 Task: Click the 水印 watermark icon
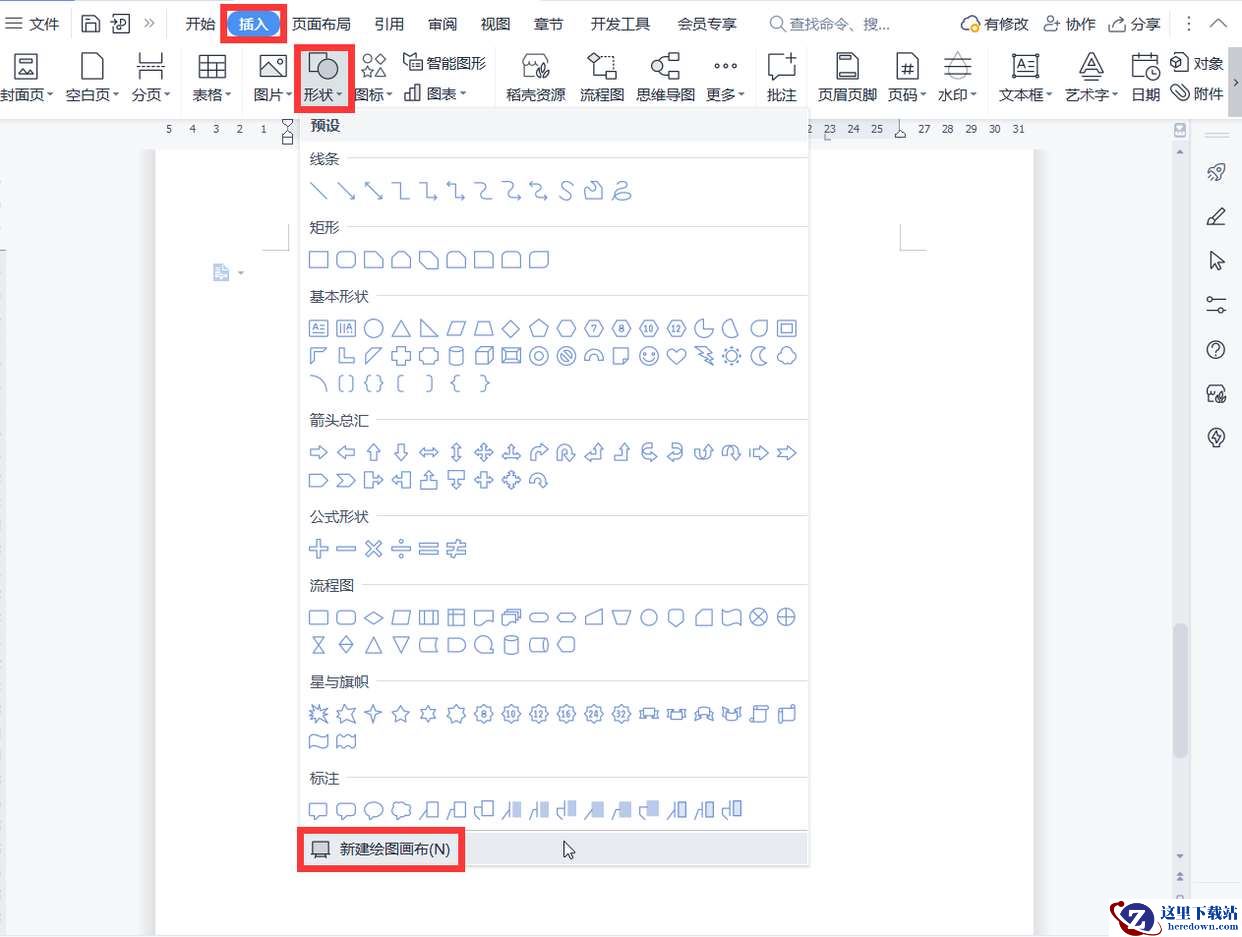click(x=958, y=67)
